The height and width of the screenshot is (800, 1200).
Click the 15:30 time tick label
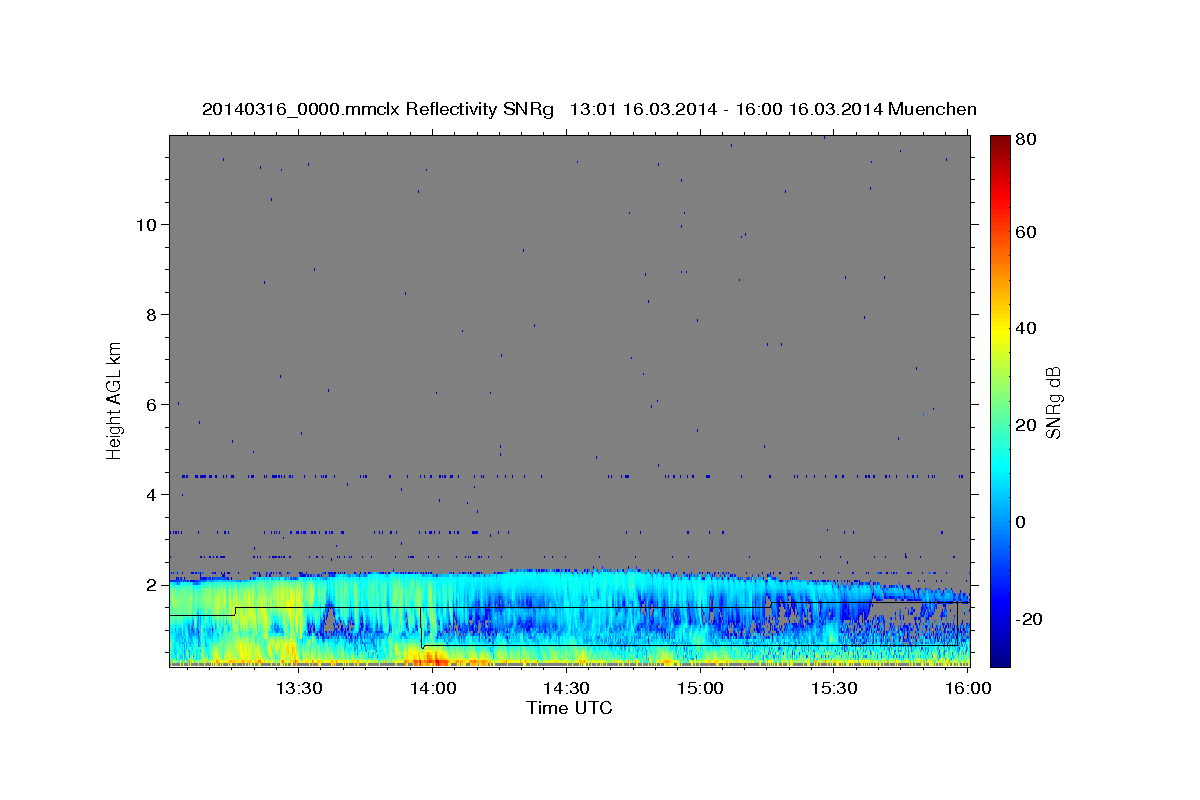pos(834,689)
